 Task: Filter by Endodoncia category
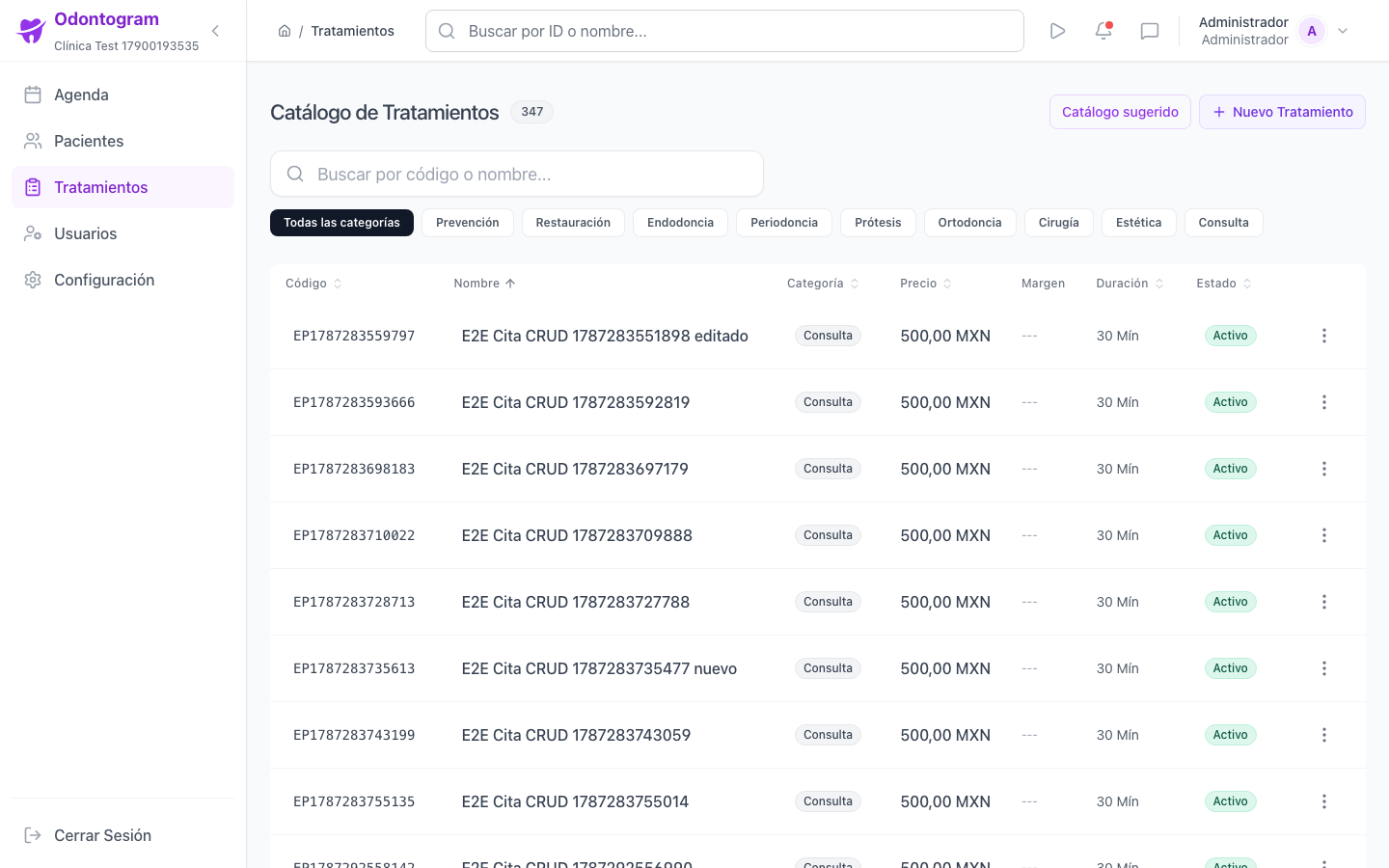coord(680,223)
